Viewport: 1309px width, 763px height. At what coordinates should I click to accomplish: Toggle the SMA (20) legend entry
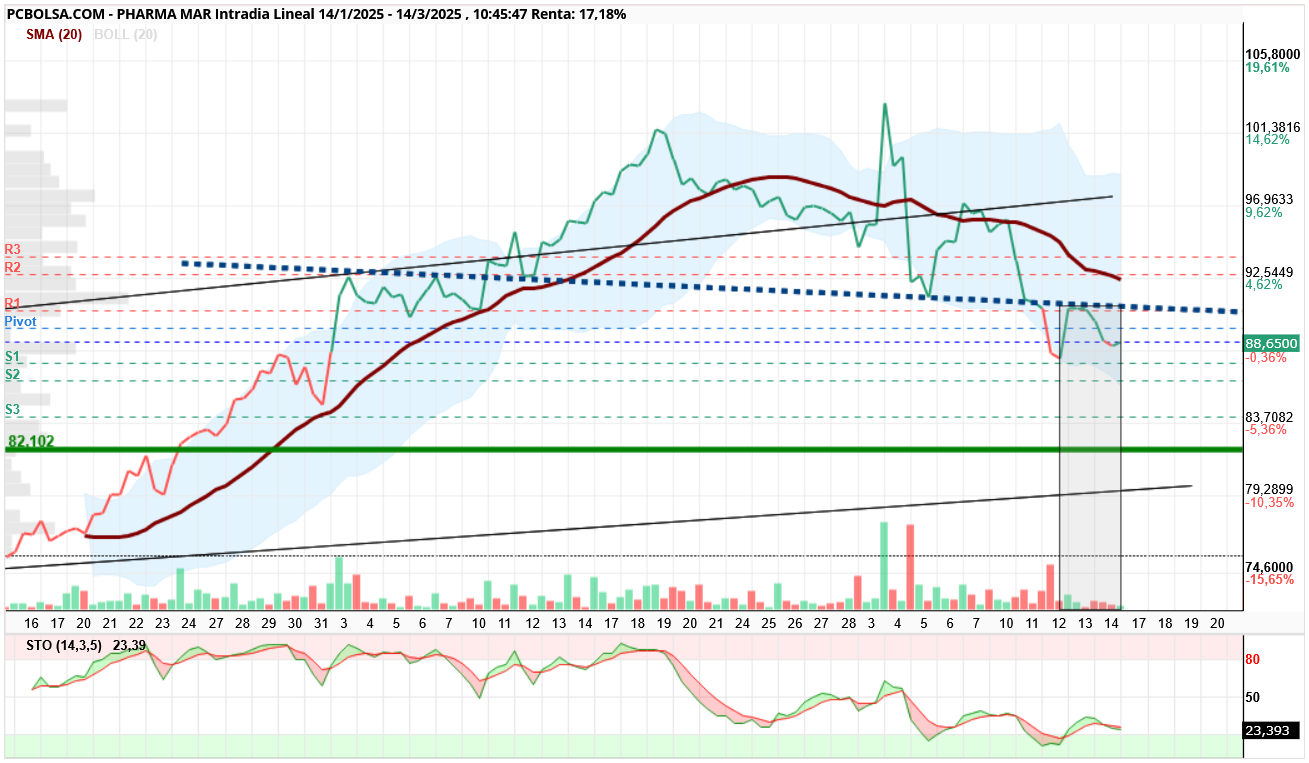pos(56,34)
